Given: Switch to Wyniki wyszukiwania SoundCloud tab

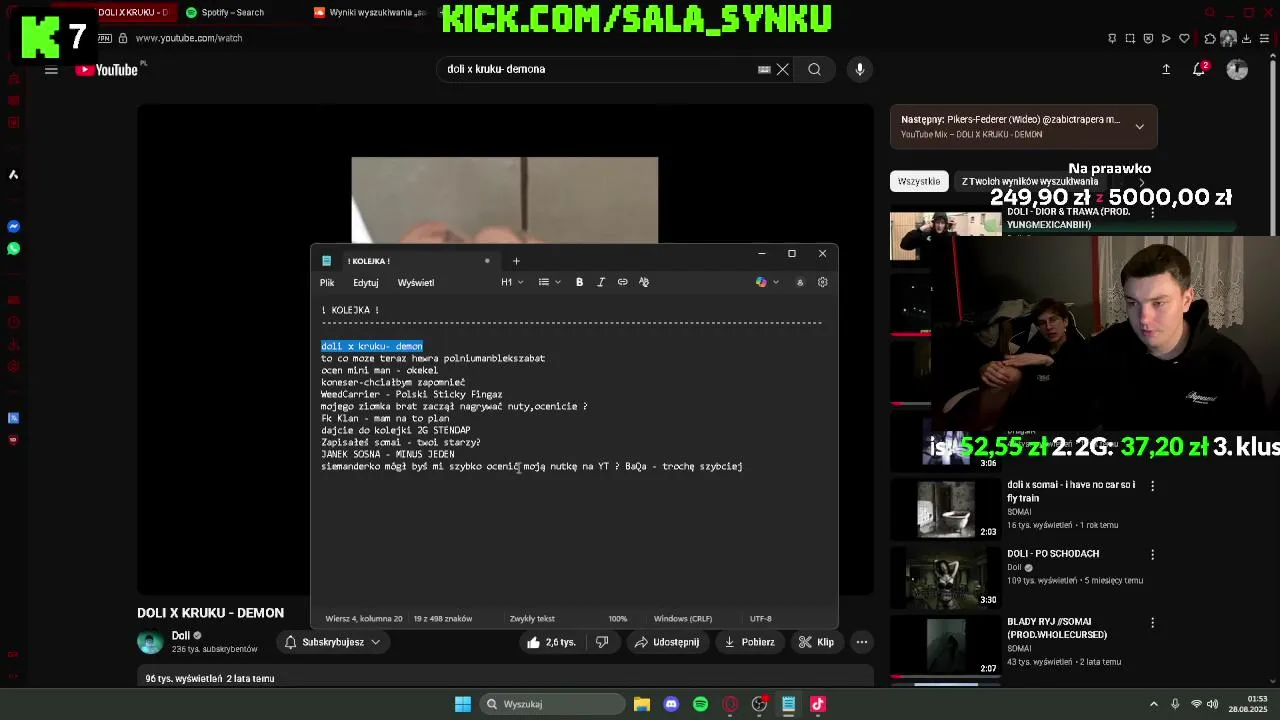Looking at the screenshot, I should click(368, 12).
